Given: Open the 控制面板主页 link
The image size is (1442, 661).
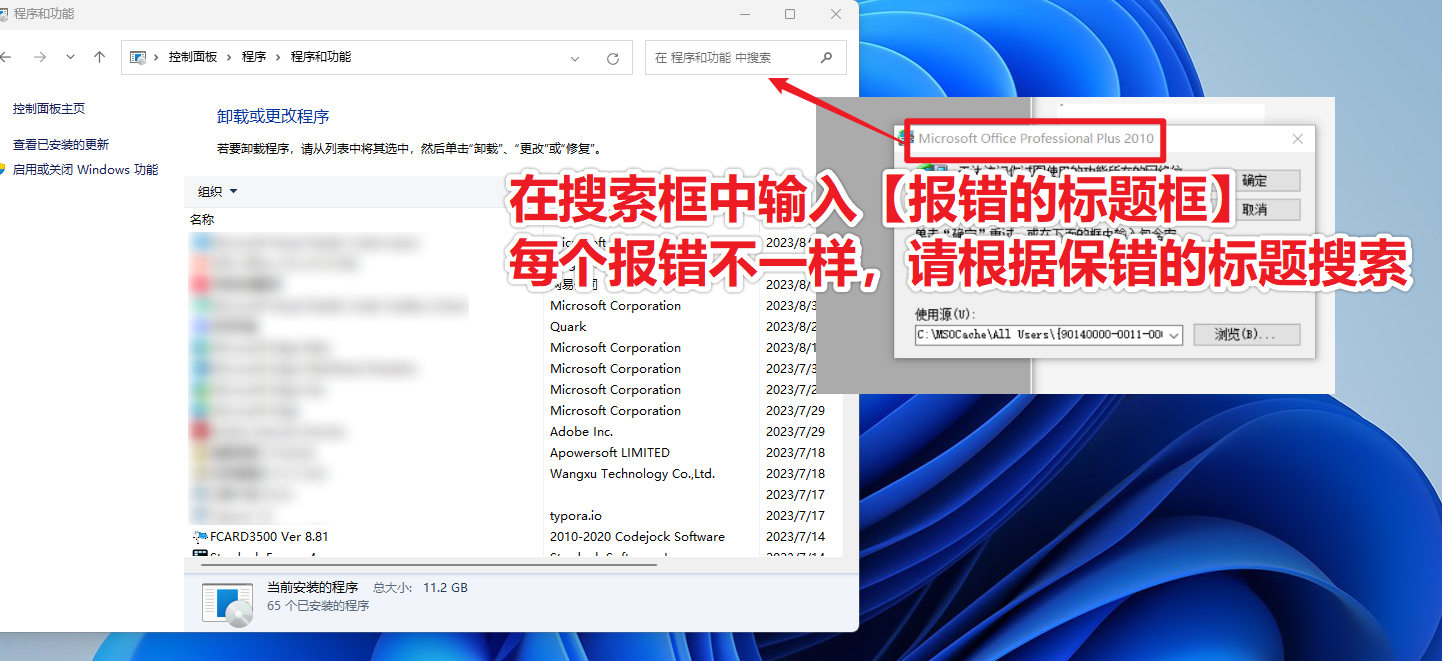Looking at the screenshot, I should 49,109.
